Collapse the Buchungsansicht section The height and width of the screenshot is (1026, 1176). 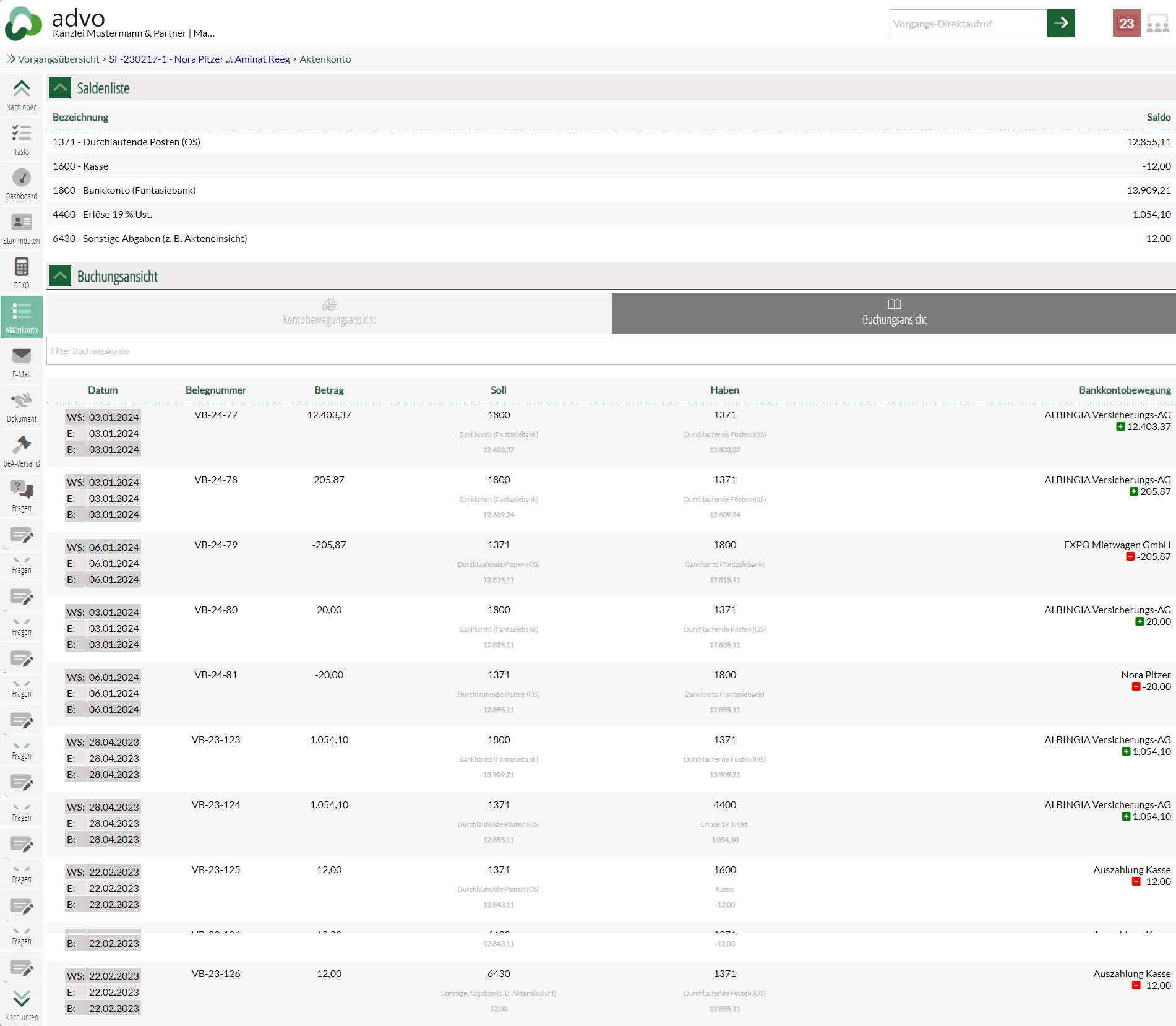(x=60, y=276)
